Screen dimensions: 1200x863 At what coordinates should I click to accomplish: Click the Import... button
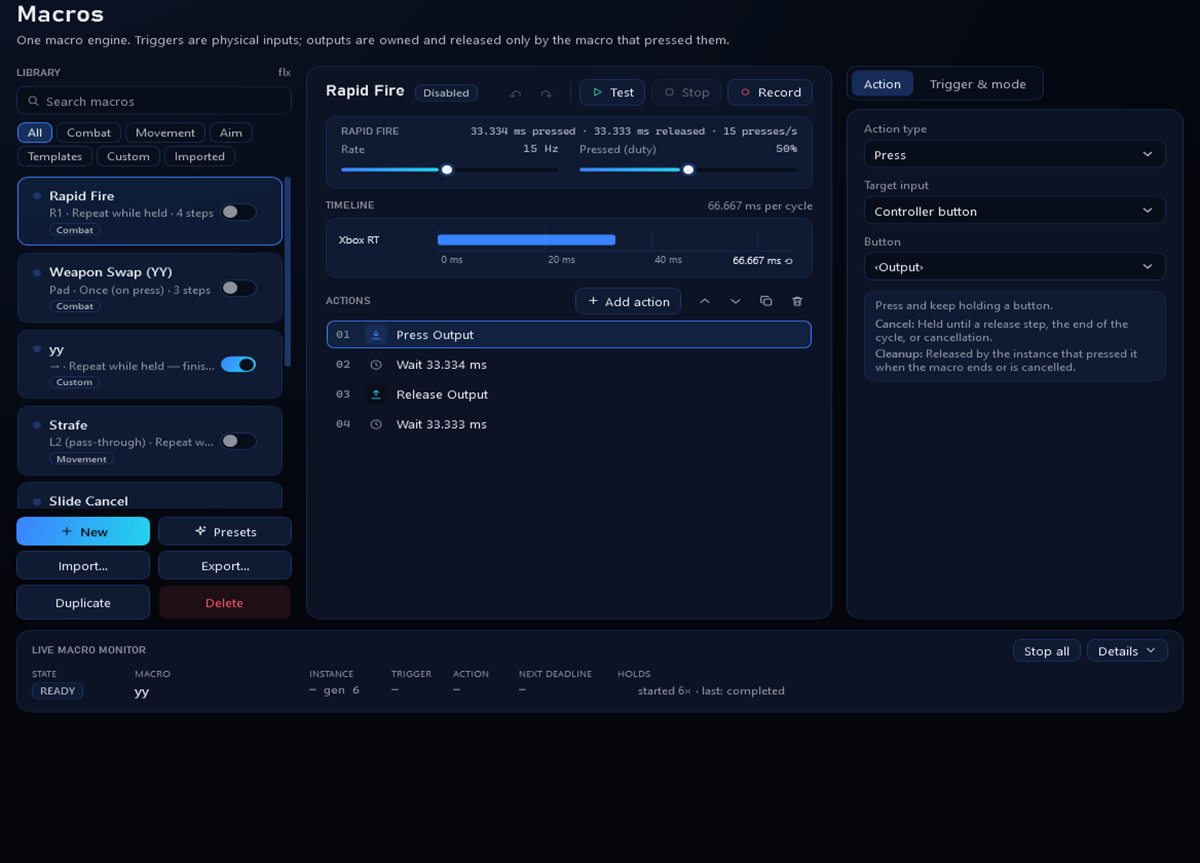(x=83, y=566)
